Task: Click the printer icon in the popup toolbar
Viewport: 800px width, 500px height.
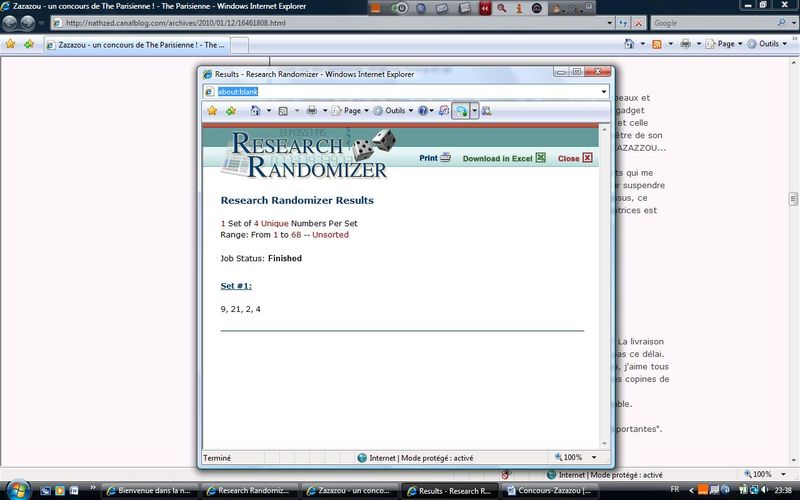Action: point(312,111)
